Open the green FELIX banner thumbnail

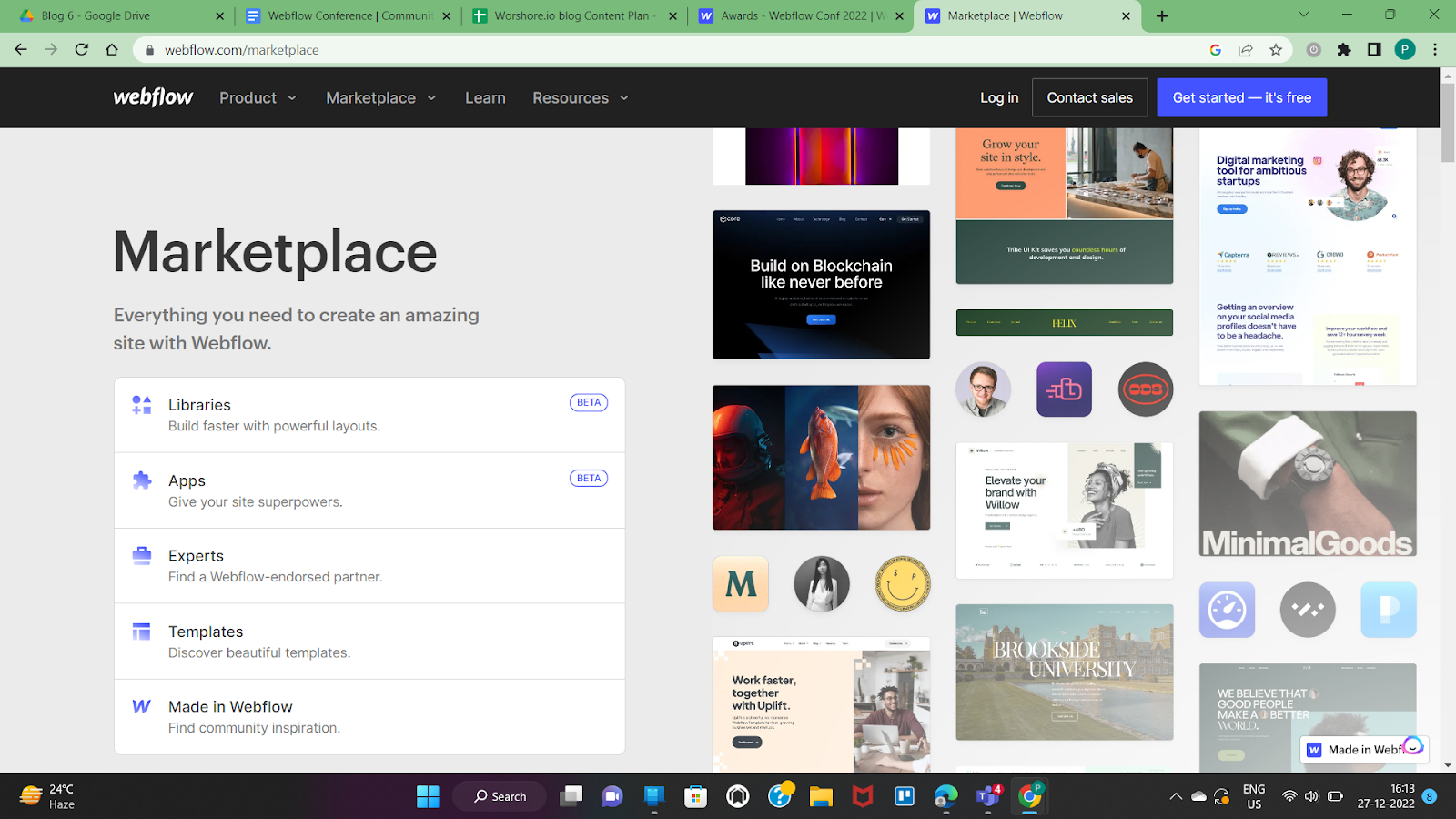point(1065,323)
